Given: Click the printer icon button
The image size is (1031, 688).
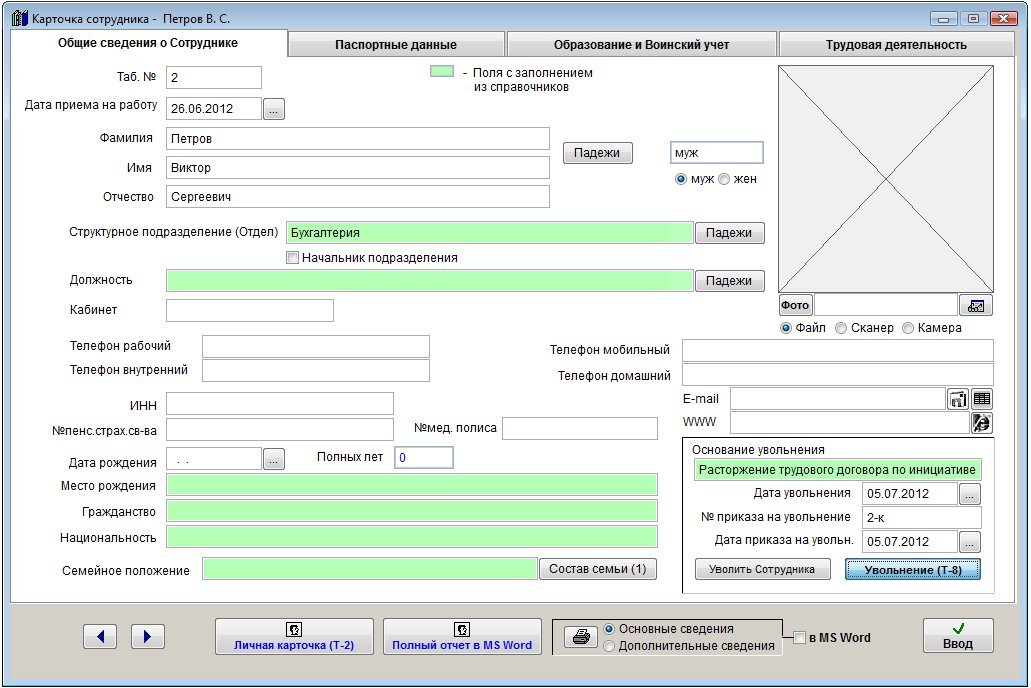Looking at the screenshot, I should tap(579, 638).
